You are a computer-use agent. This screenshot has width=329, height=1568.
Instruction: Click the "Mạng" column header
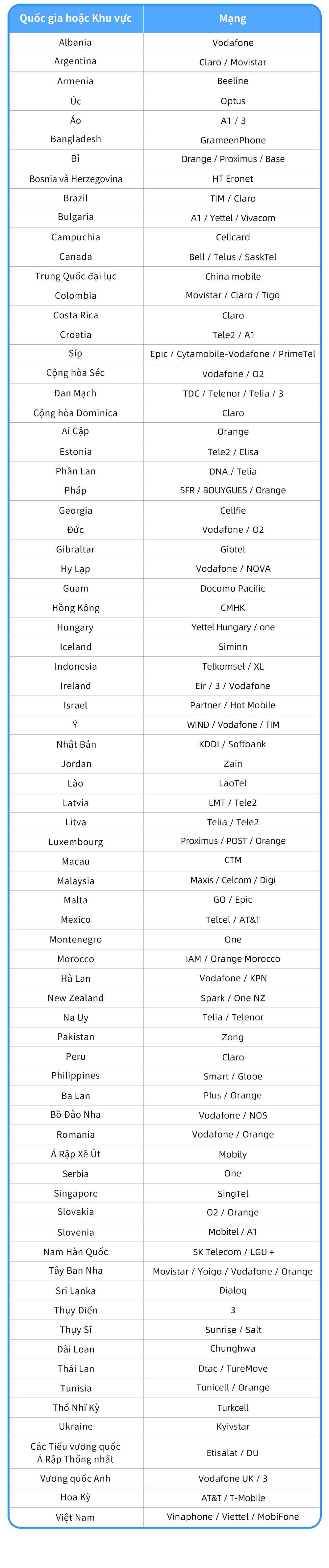232,19
